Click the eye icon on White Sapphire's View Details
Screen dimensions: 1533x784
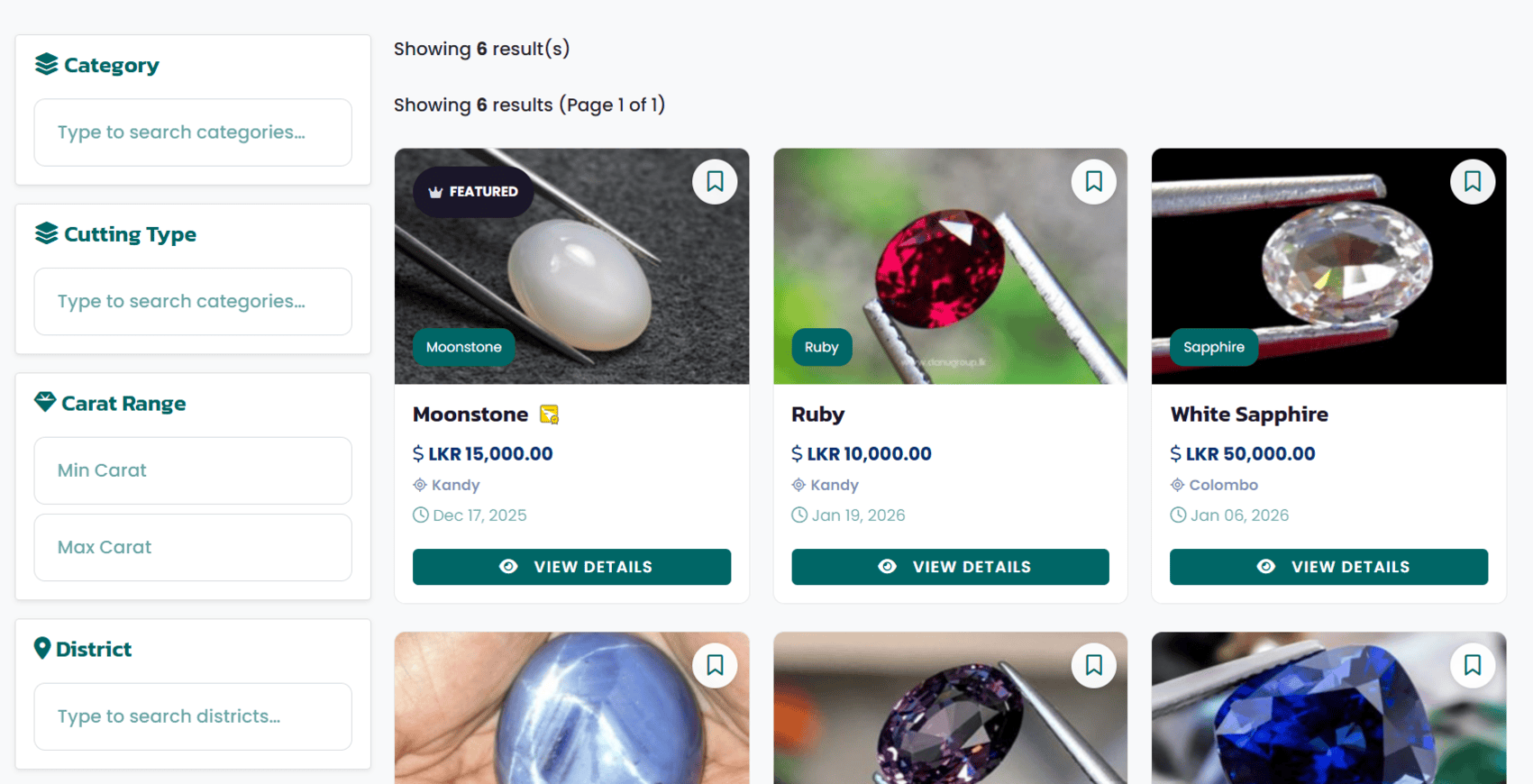pyautogui.click(x=1265, y=567)
